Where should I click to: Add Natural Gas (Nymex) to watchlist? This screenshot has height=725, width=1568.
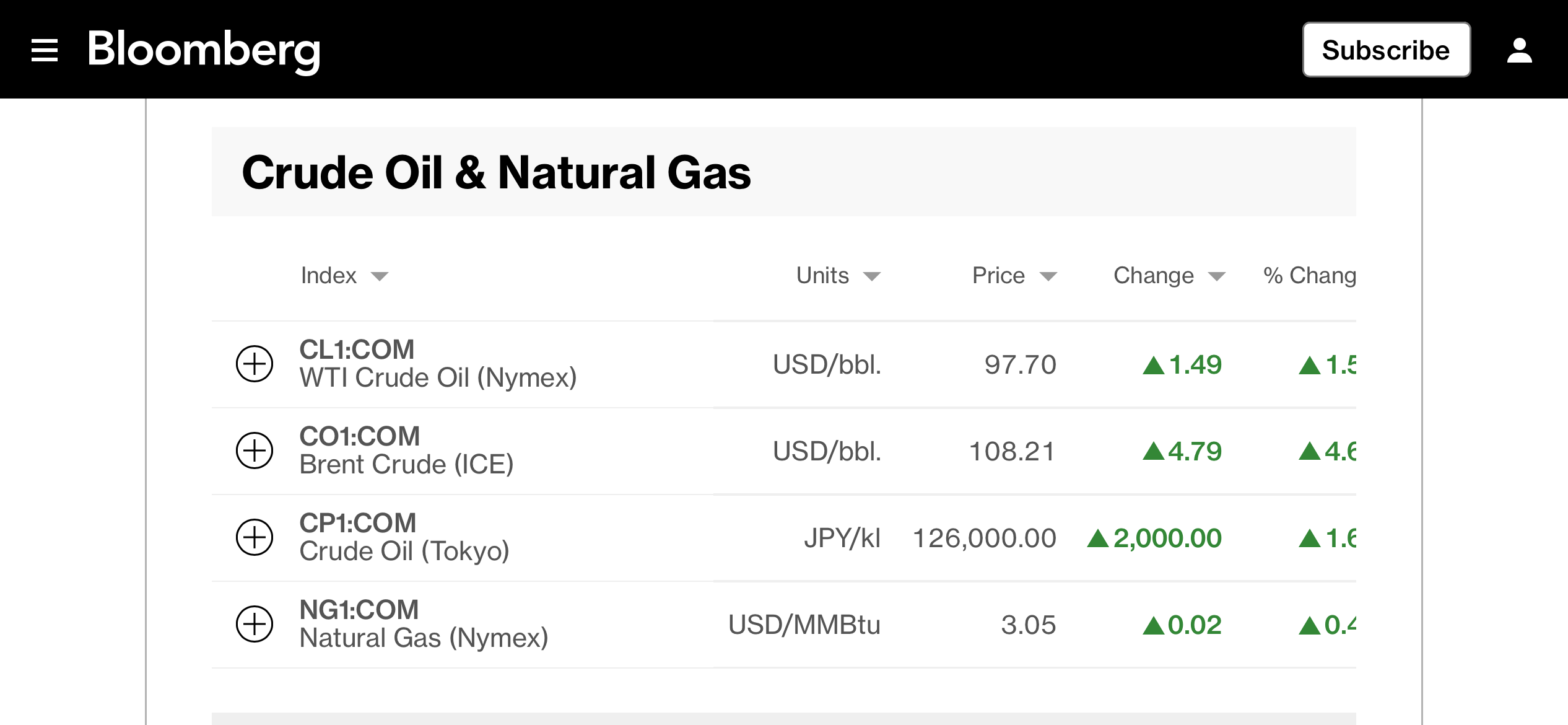[255, 624]
